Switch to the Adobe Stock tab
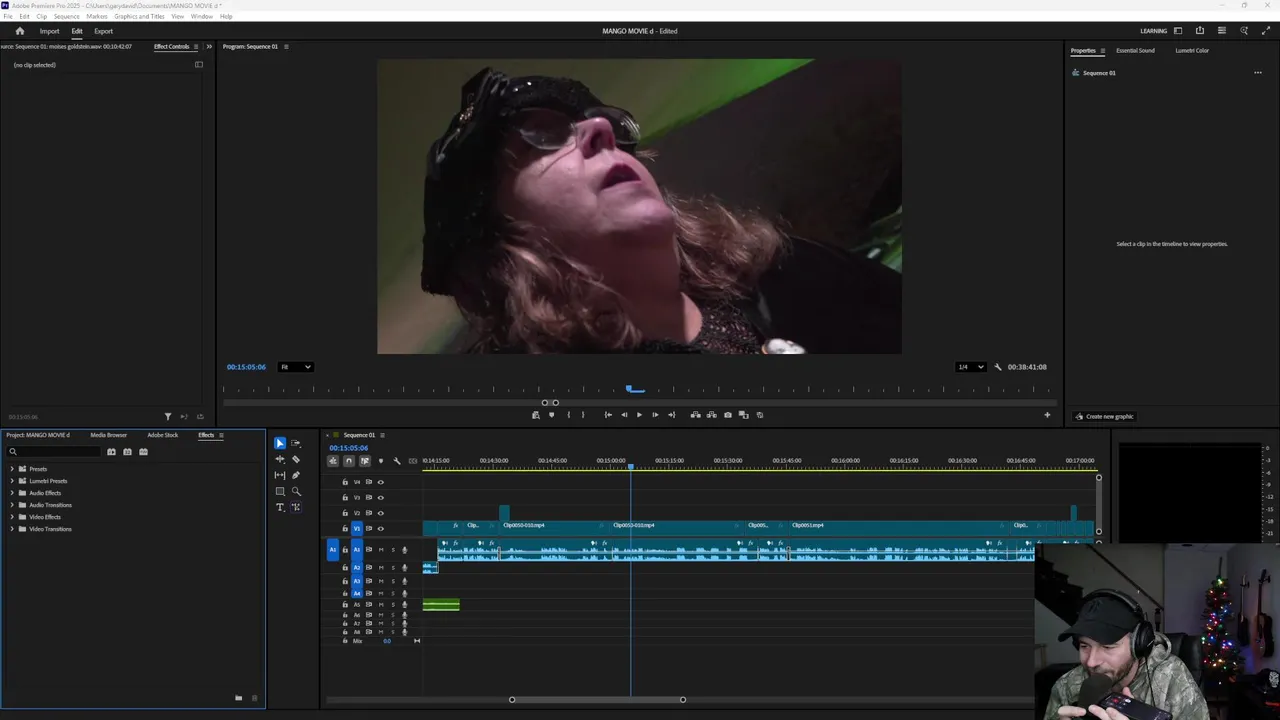This screenshot has width=1280, height=720. (162, 435)
